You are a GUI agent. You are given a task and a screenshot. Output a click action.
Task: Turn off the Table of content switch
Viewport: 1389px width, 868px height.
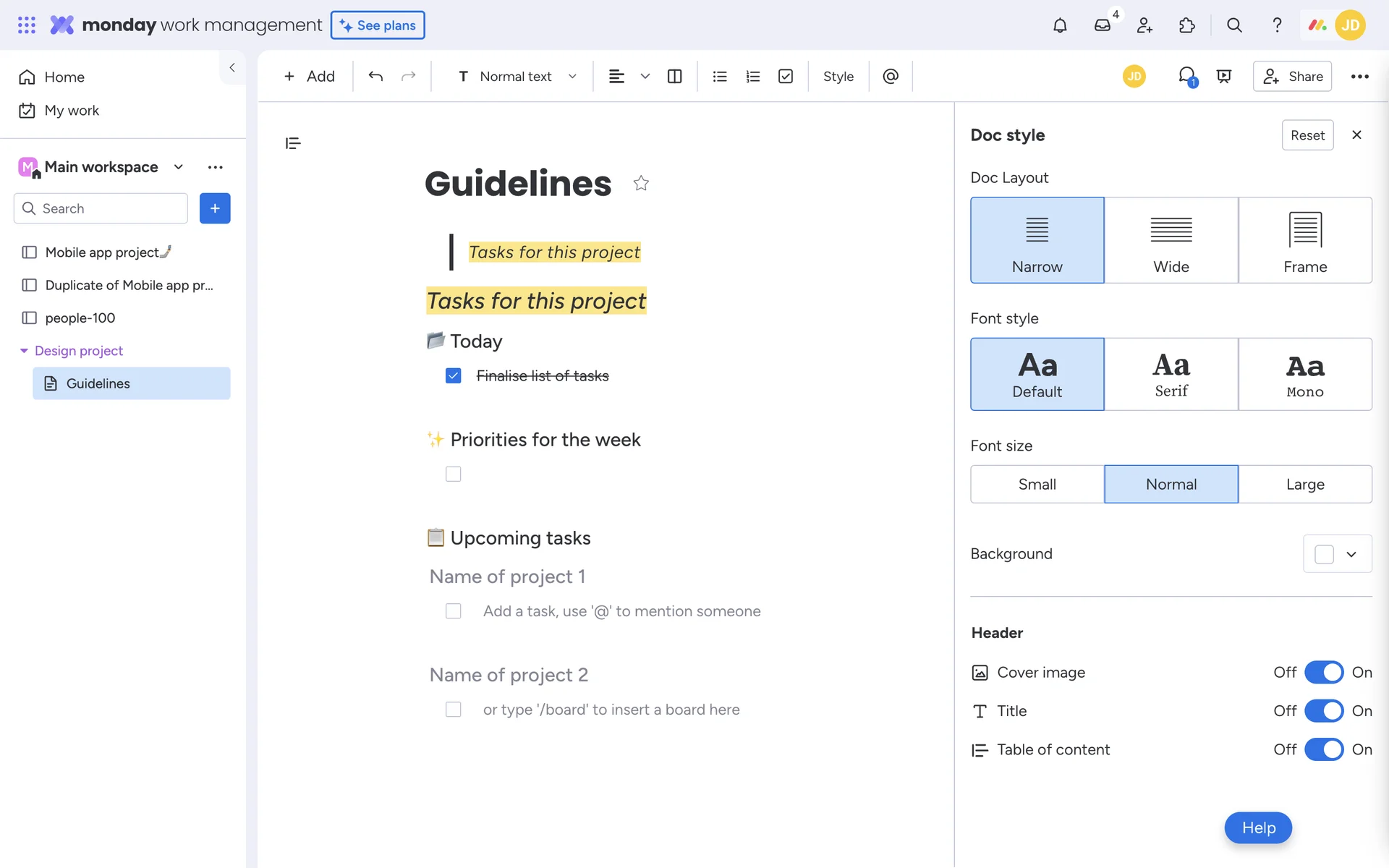[x=1324, y=749]
